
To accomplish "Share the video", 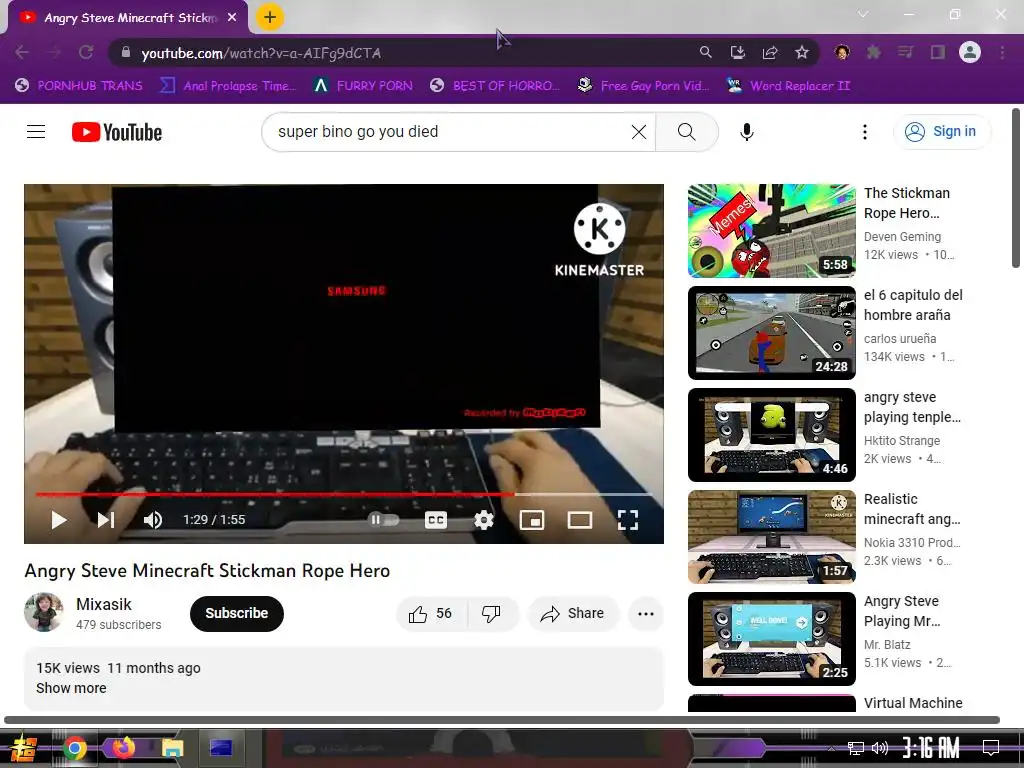I will point(573,614).
